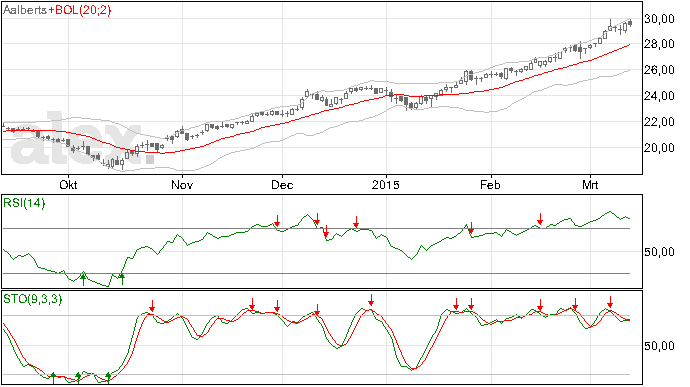690x387 pixels.
Task: Click the Okt month label
Action: coord(68,184)
